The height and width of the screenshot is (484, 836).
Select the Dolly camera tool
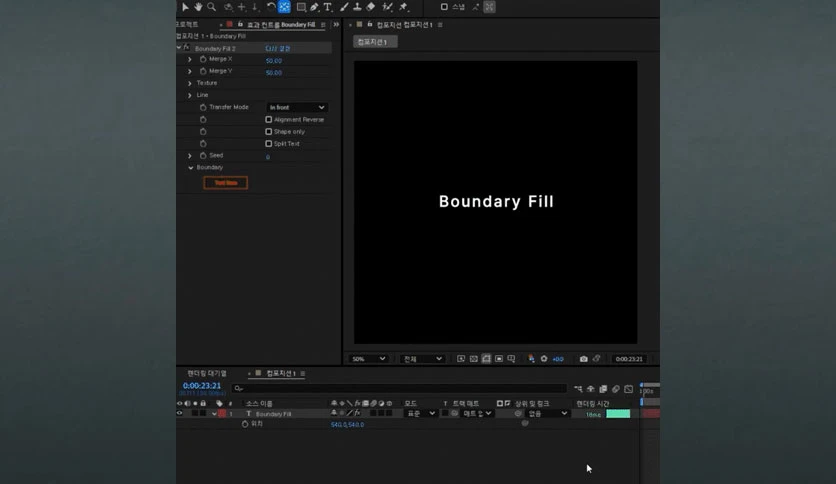tap(255, 7)
